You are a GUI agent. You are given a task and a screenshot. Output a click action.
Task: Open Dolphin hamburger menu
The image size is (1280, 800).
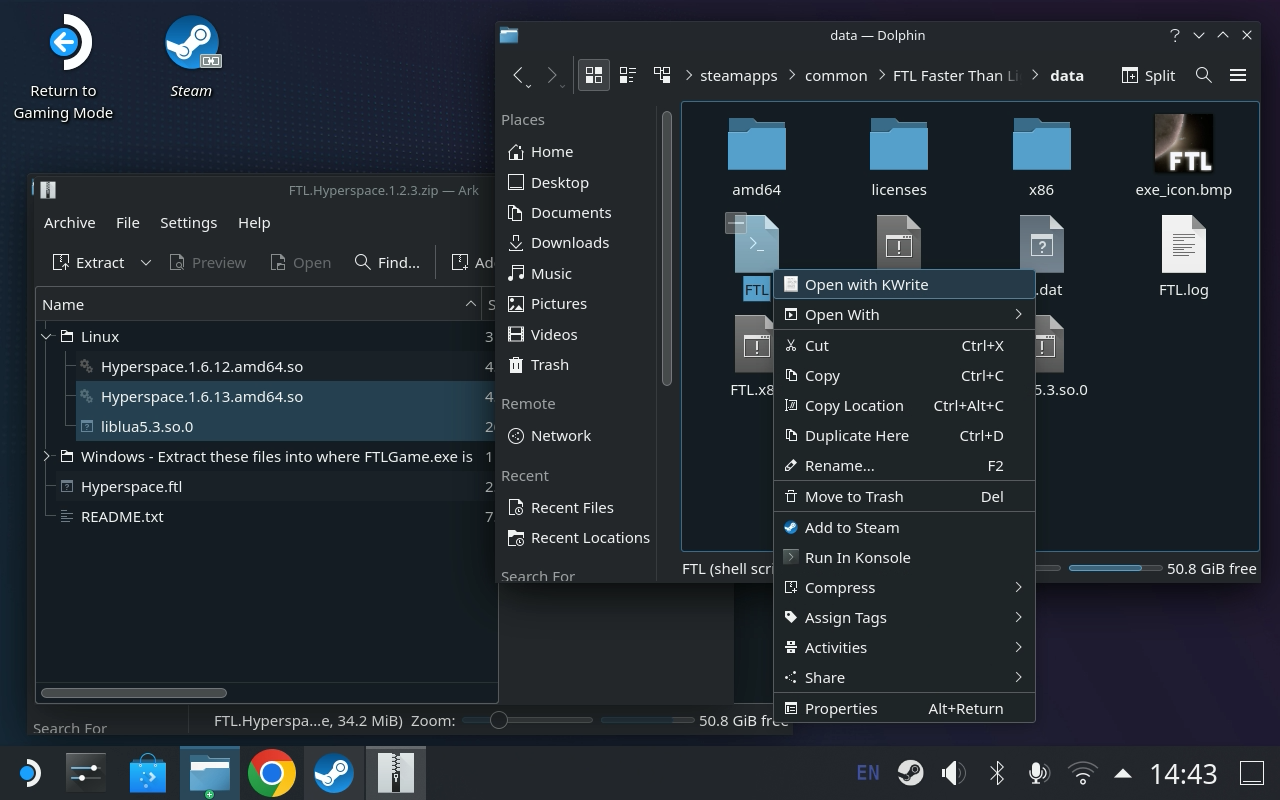point(1238,75)
